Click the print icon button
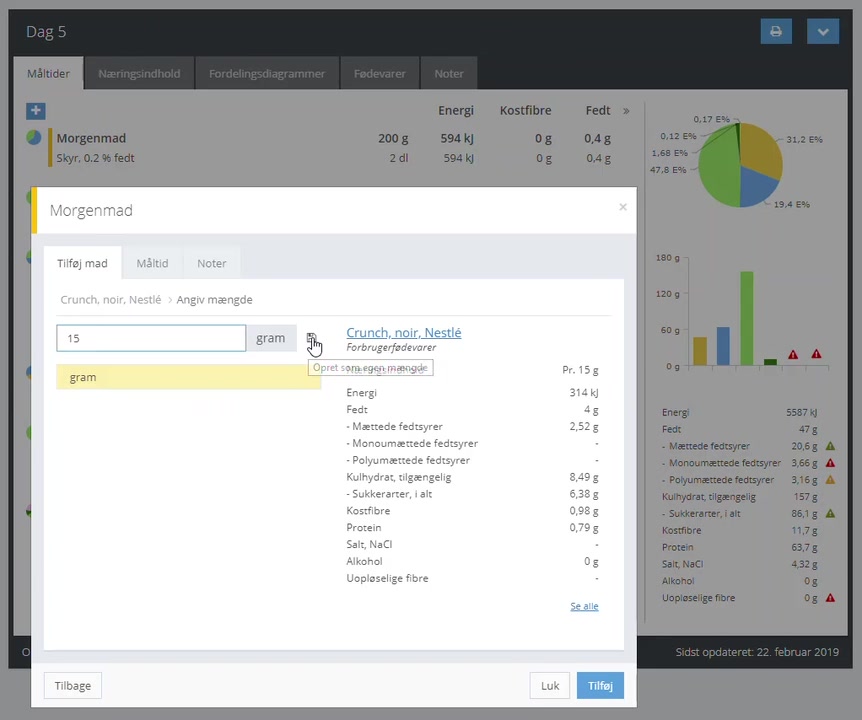The image size is (862, 720). (775, 32)
